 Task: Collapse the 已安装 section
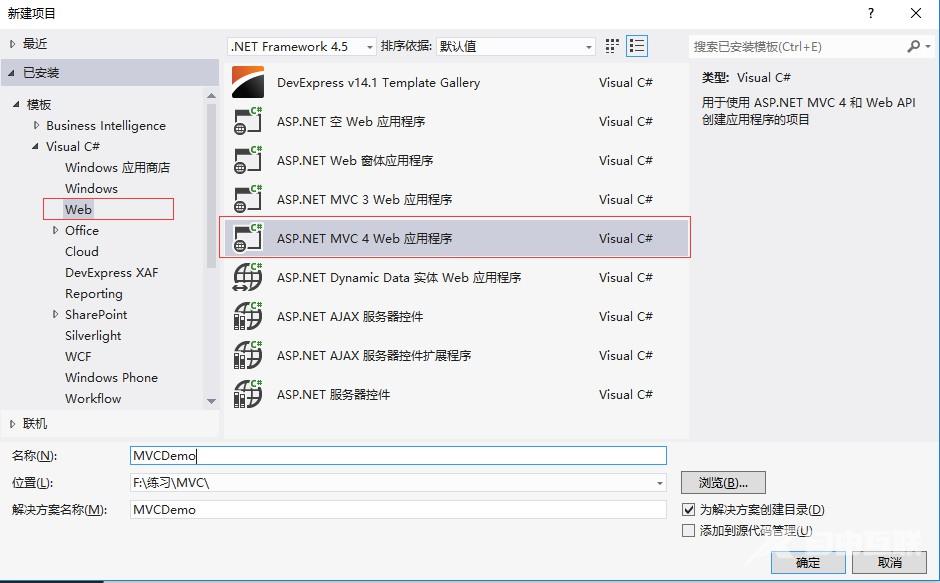click(x=12, y=73)
